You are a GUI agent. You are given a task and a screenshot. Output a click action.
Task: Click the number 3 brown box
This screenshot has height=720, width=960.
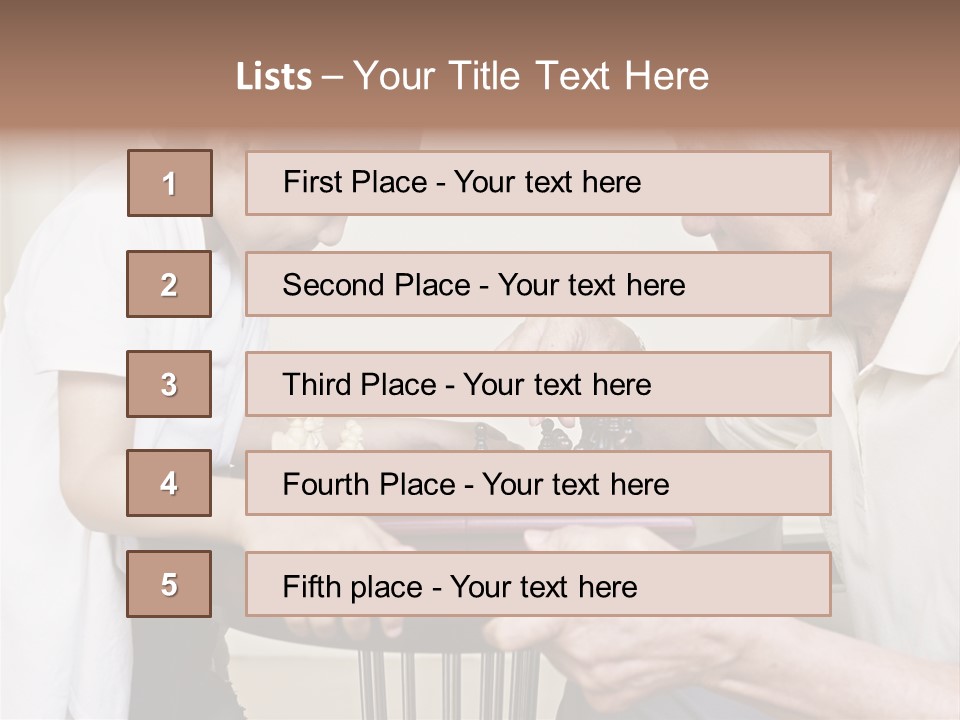coord(169,384)
